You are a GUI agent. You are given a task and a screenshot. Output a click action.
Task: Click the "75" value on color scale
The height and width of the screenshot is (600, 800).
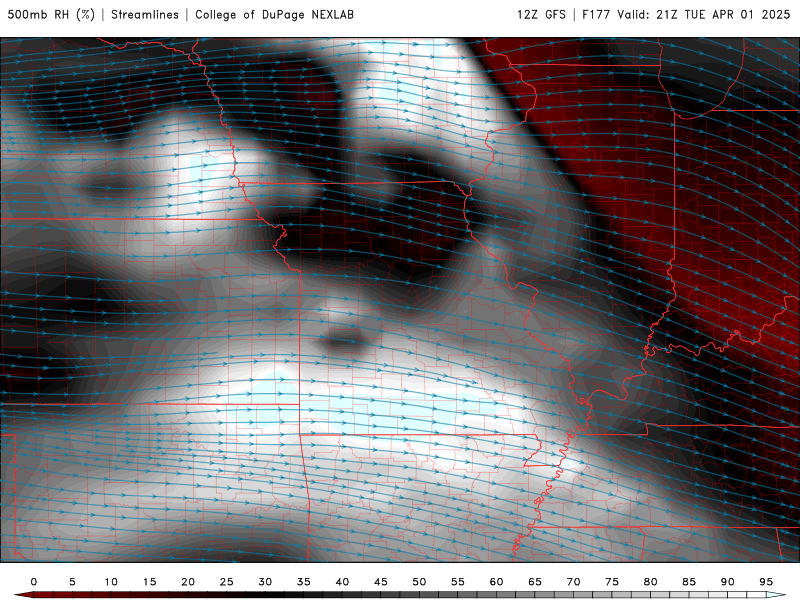point(612,582)
